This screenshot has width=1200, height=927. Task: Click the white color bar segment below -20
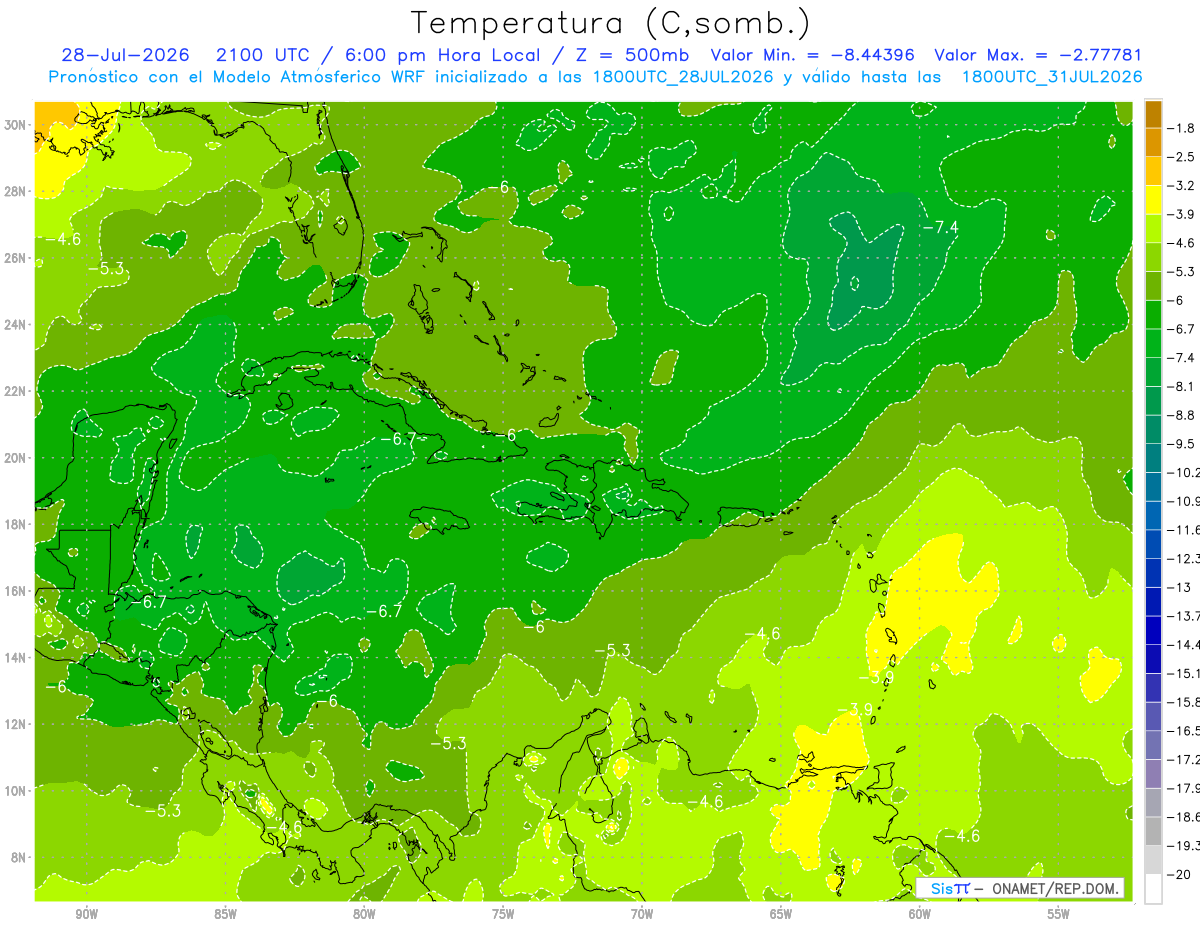click(x=1153, y=888)
